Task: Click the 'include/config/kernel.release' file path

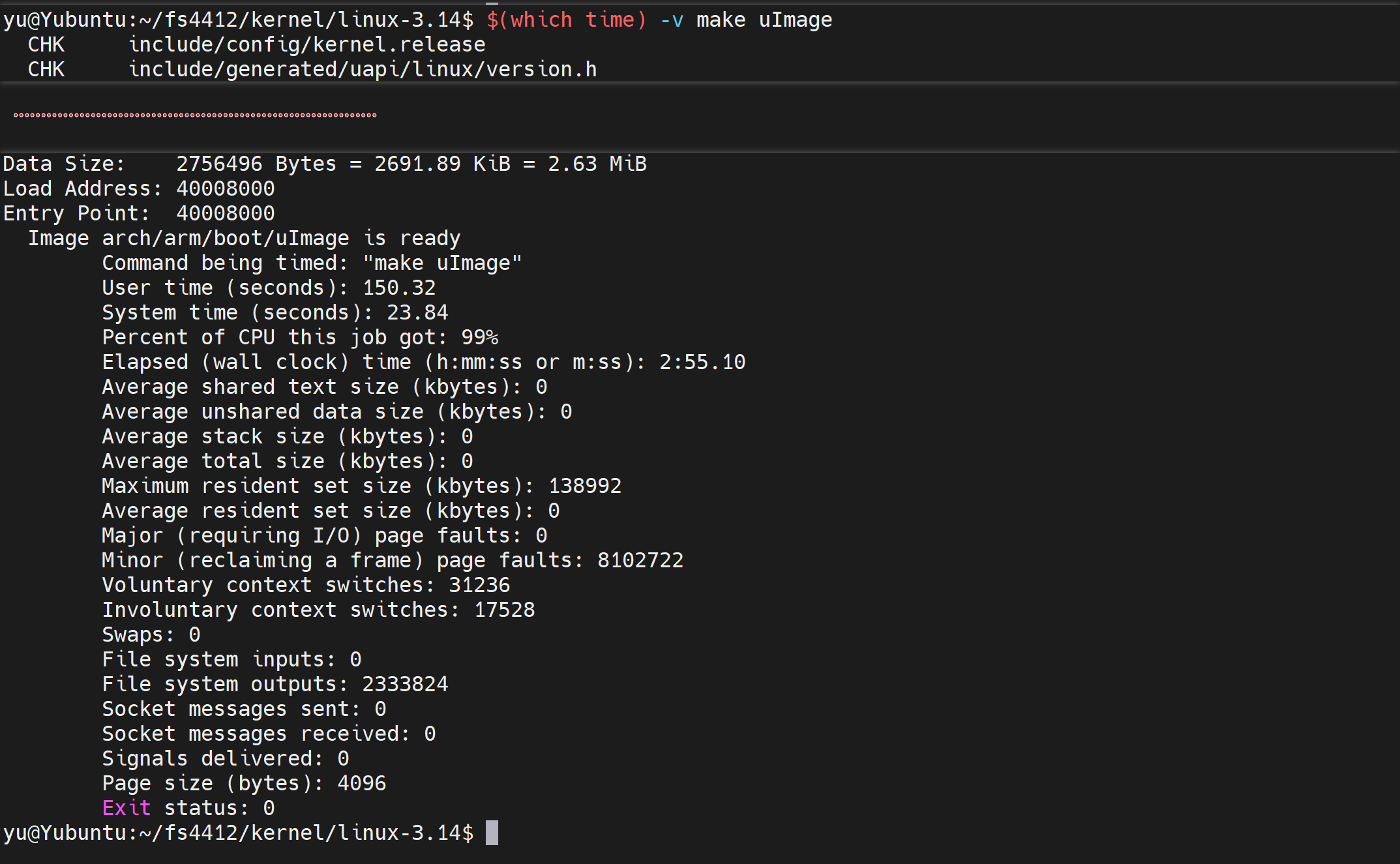Action: 306,44
